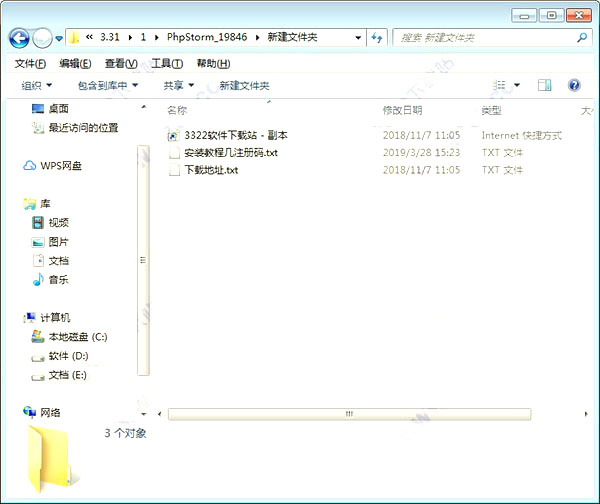This screenshot has width=600, height=504.
Task: Click the file list horizontal scrollbar
Action: coord(349,414)
